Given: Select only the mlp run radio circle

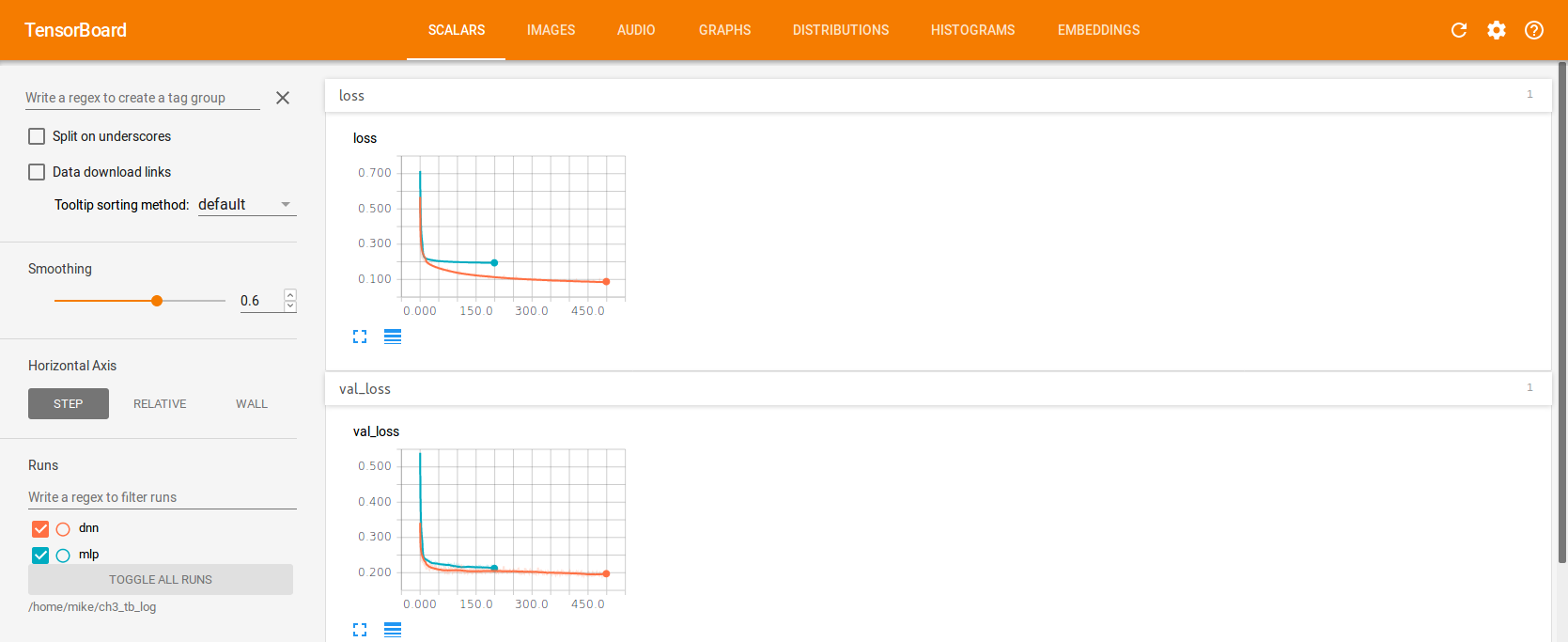Looking at the screenshot, I should [x=63, y=556].
